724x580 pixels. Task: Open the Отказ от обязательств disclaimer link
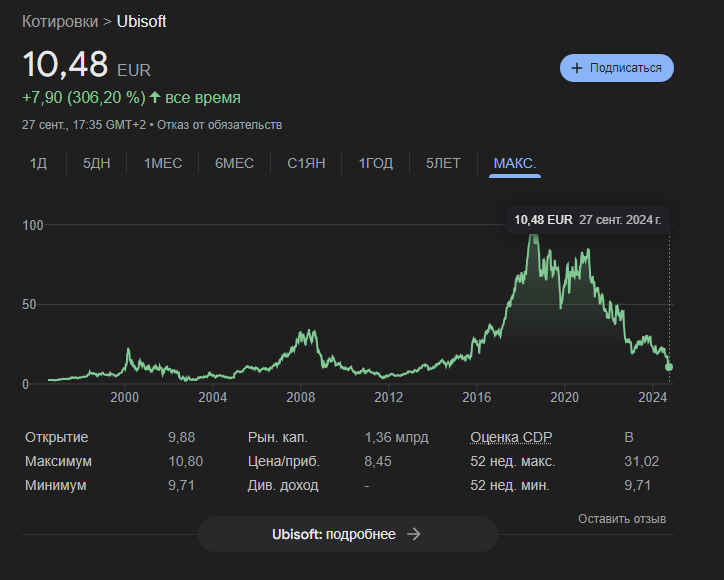click(x=219, y=125)
